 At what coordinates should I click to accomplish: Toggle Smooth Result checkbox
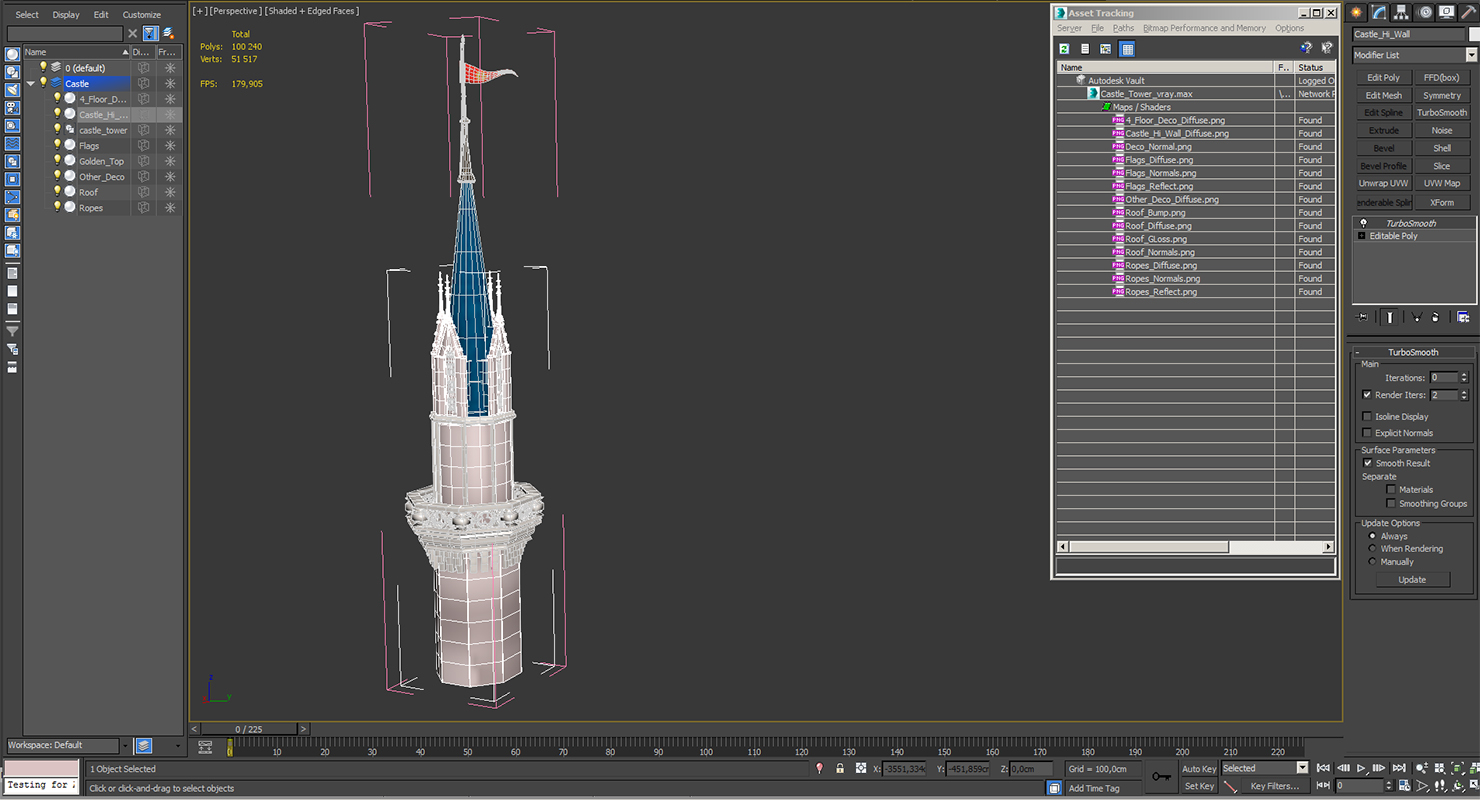click(1367, 463)
